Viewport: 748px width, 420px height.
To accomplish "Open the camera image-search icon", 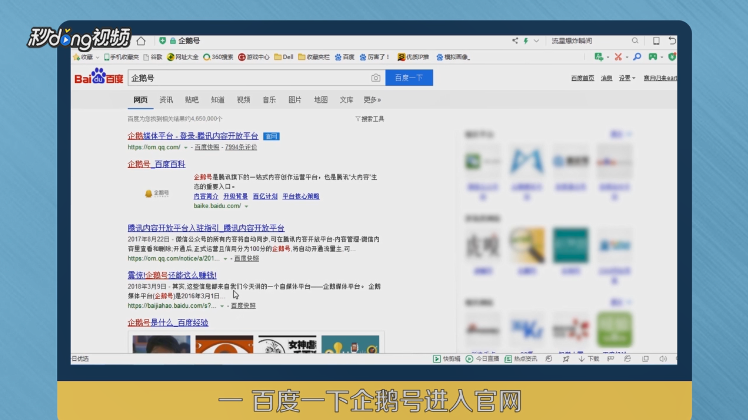I will [375, 78].
